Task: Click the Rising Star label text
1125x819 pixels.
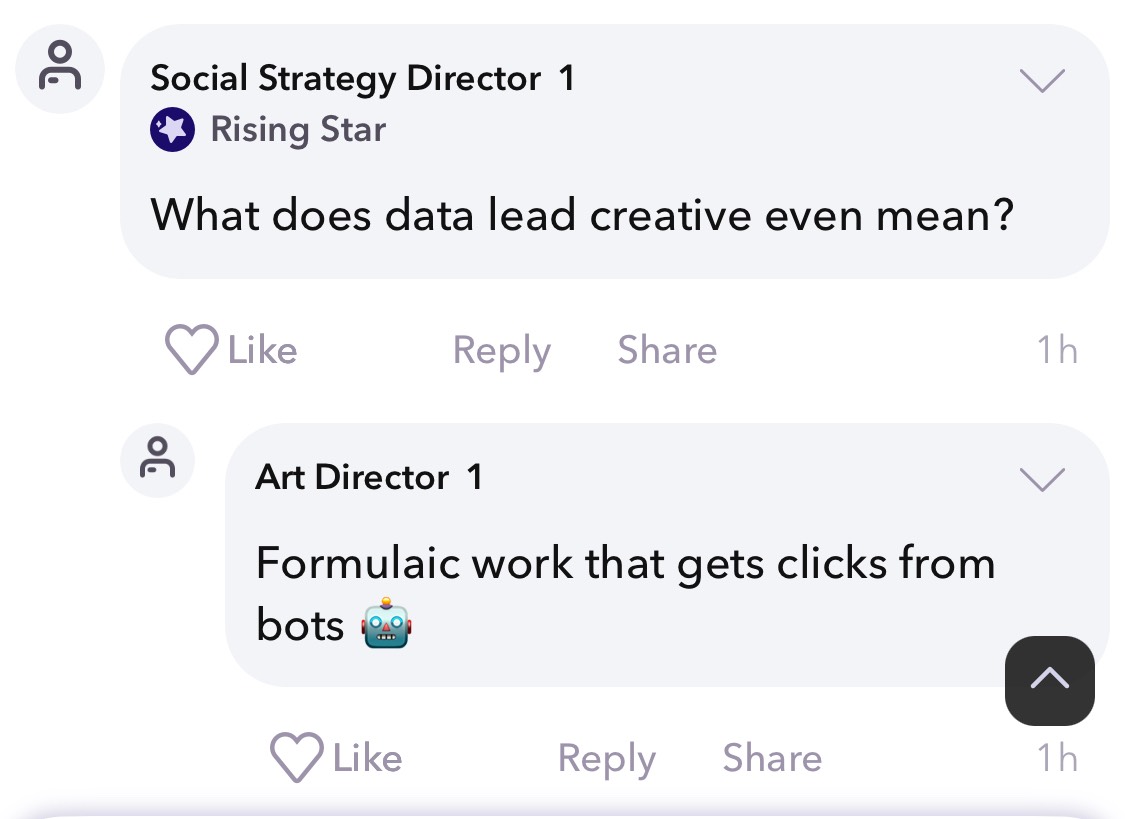Action: (x=298, y=130)
